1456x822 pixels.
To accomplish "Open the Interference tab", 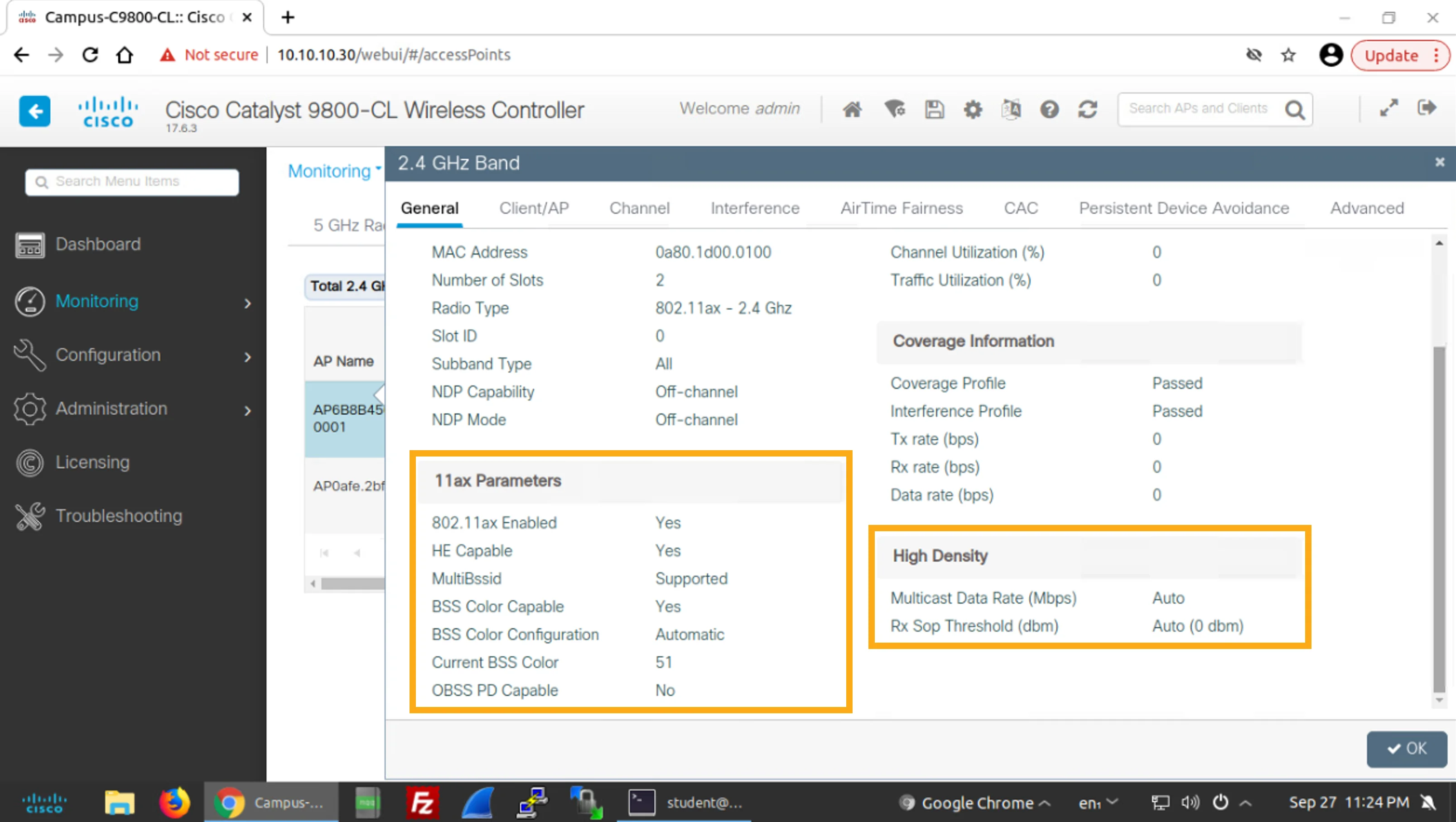I will [x=755, y=208].
